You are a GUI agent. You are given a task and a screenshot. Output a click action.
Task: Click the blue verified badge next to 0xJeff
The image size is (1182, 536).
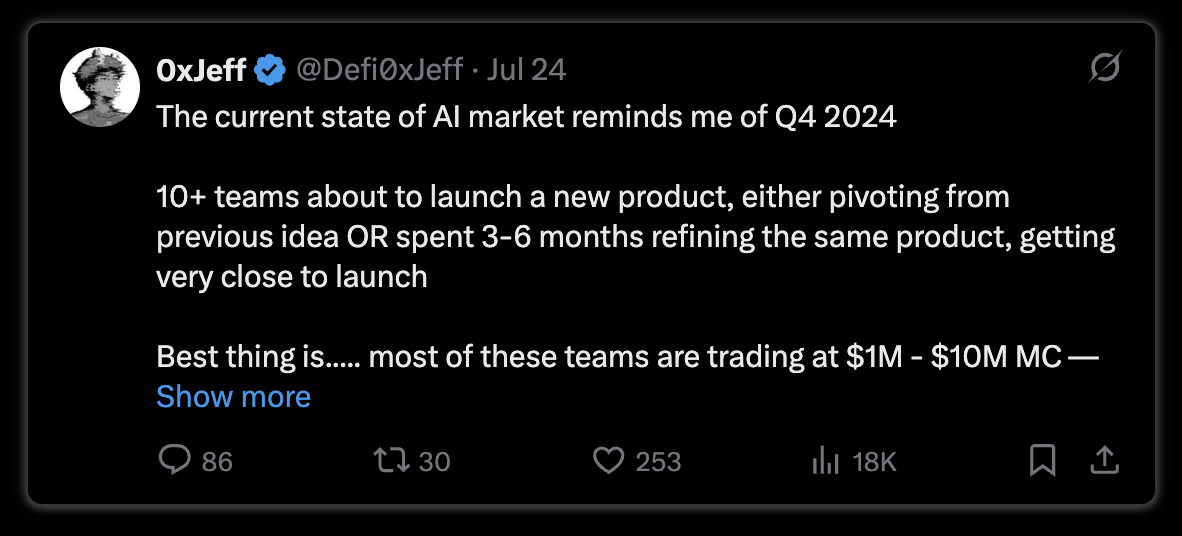[x=269, y=70]
